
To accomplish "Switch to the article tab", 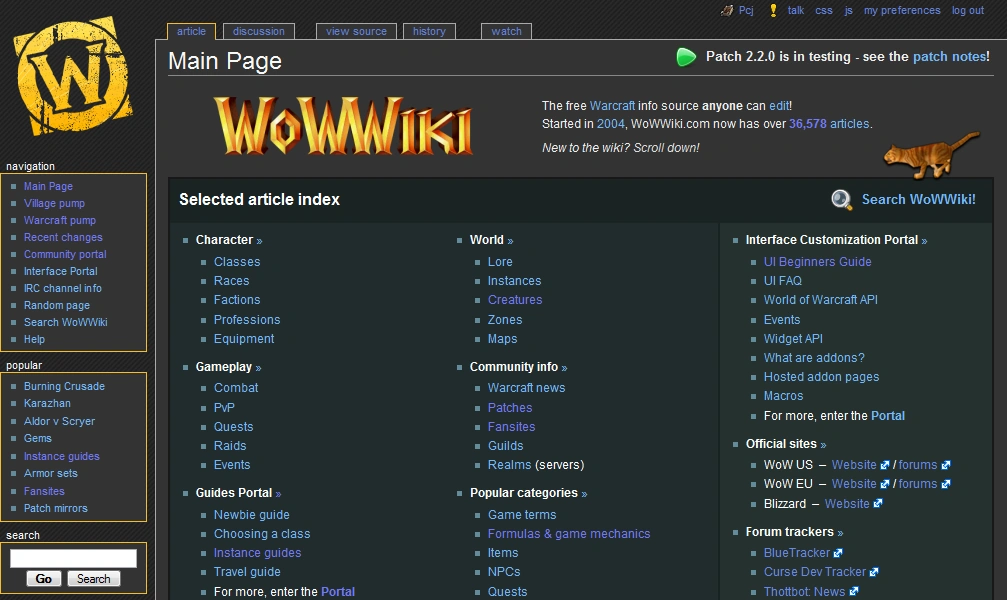I will tap(191, 31).
